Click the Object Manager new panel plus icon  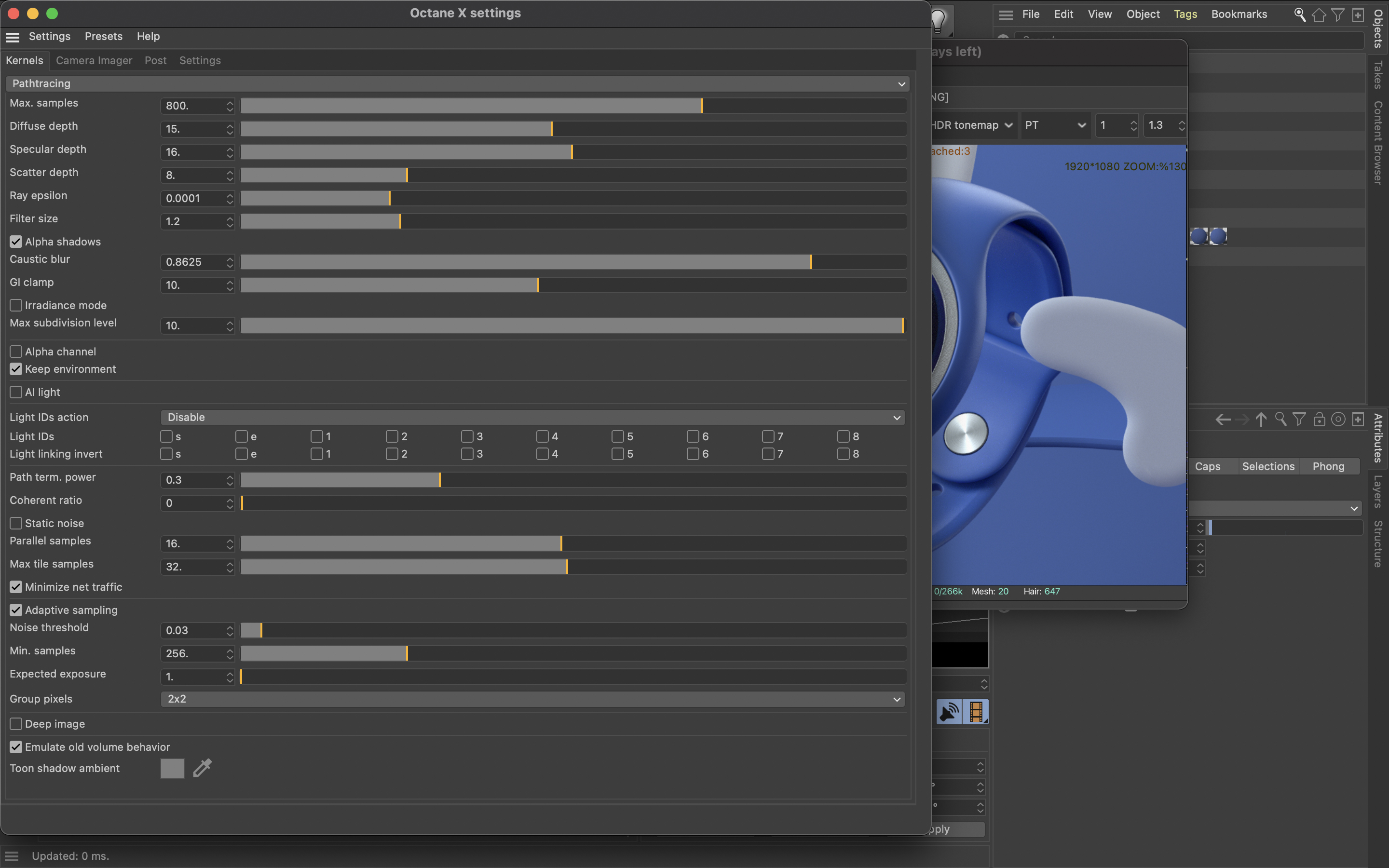click(x=1358, y=15)
